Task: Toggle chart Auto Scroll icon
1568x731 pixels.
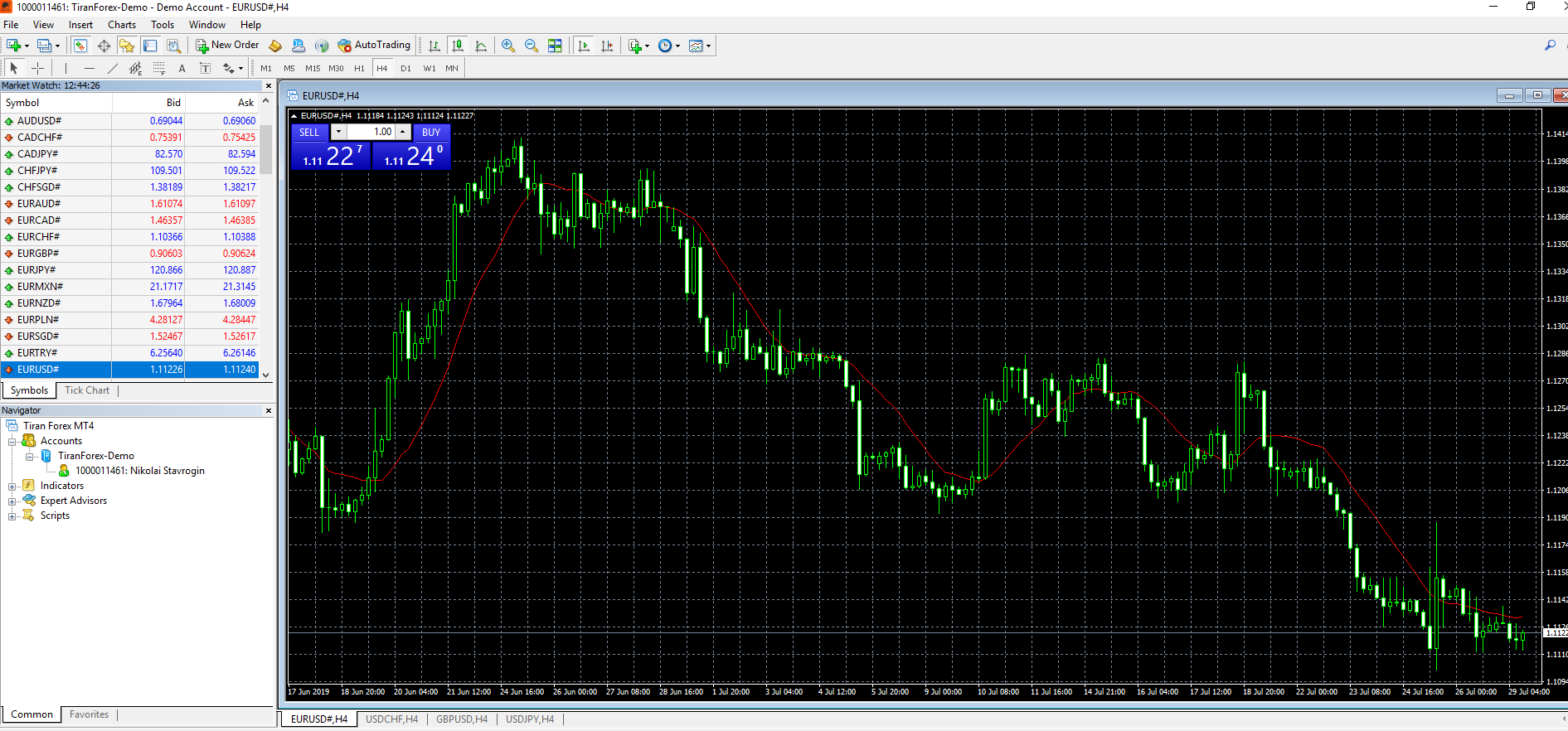Action: [x=584, y=46]
